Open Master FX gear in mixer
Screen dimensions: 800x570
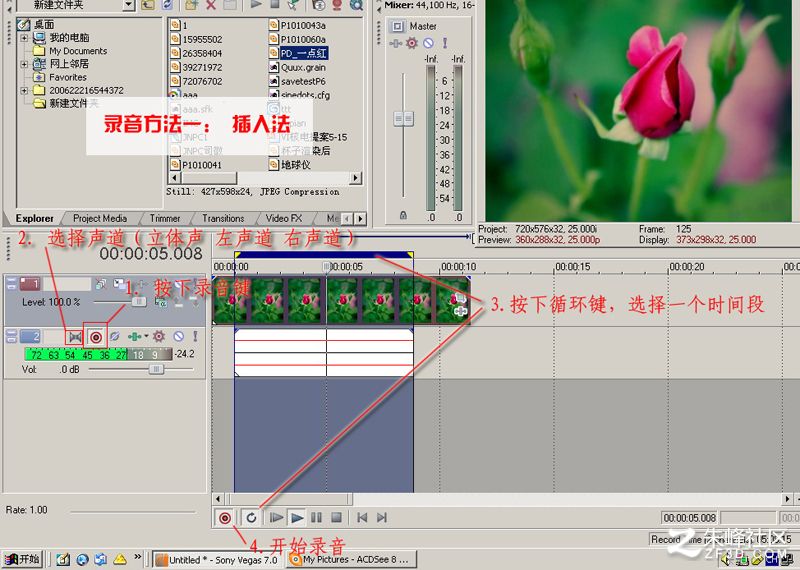click(411, 43)
